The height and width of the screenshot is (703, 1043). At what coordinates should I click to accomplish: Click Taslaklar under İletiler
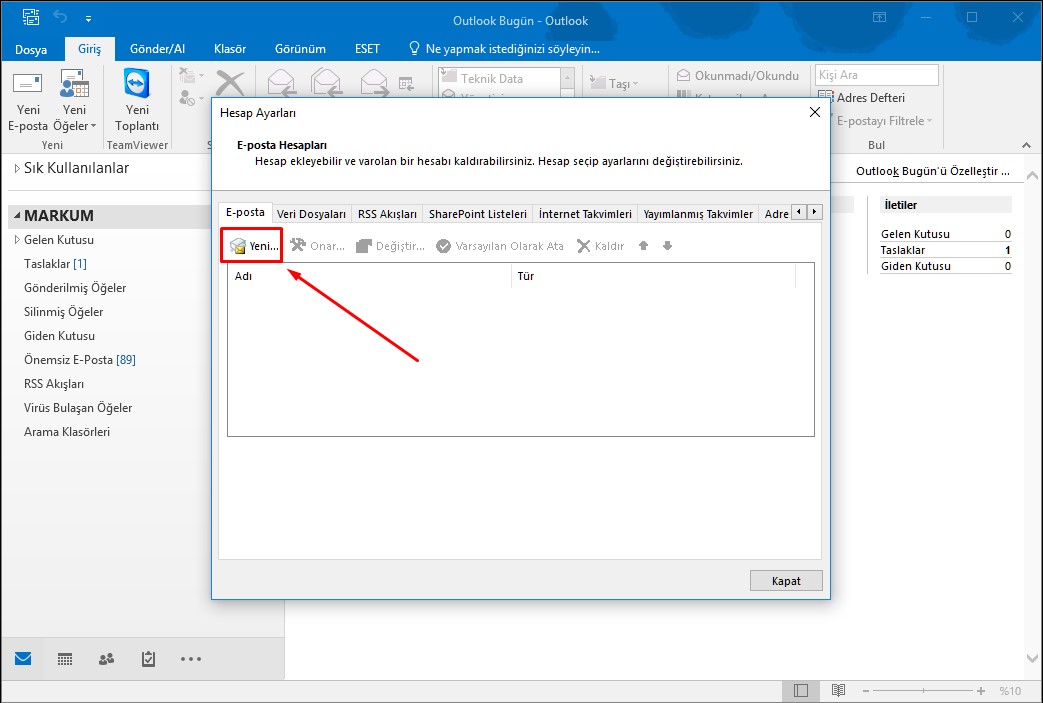tap(903, 250)
